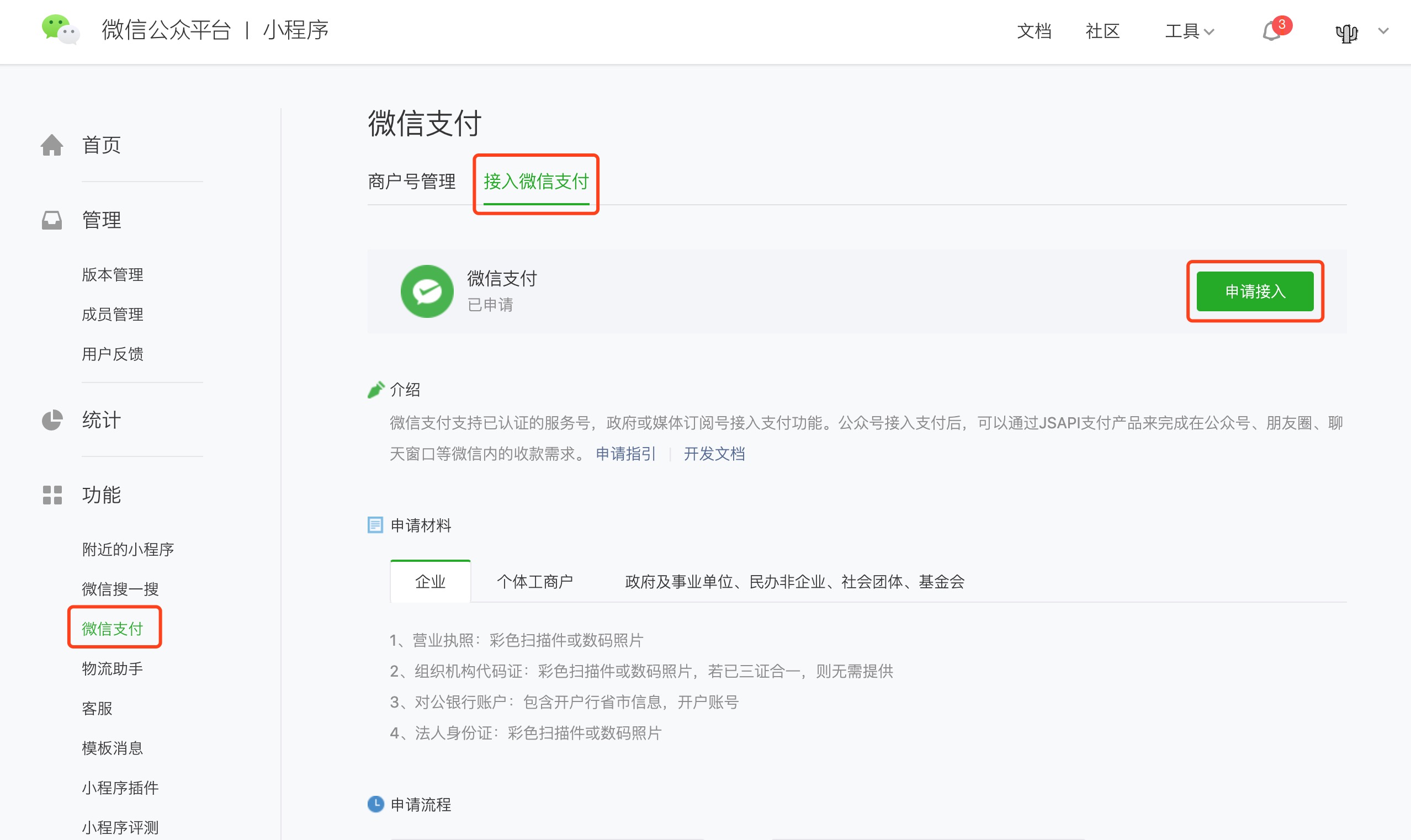The height and width of the screenshot is (840, 1411).
Task: Click the 功能 section header
Action: (102, 495)
